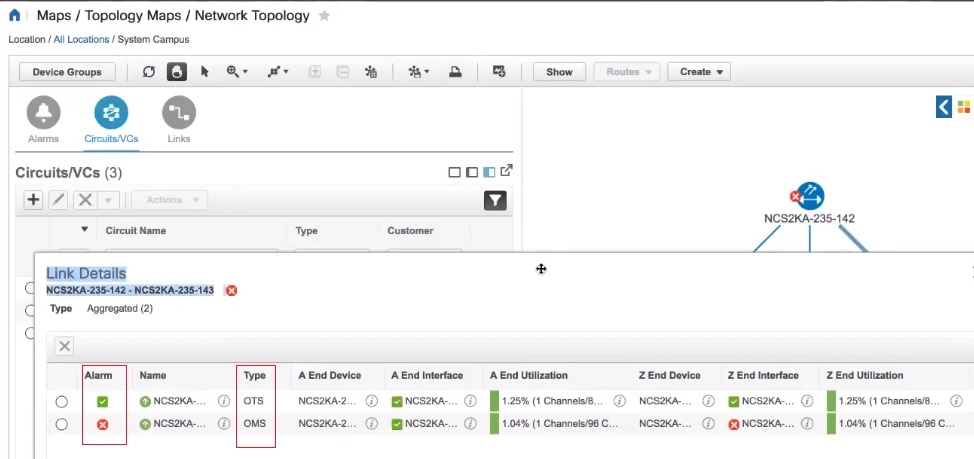974x459 pixels.
Task: Click the A End Utilization bar for OTS
Action: (494, 401)
